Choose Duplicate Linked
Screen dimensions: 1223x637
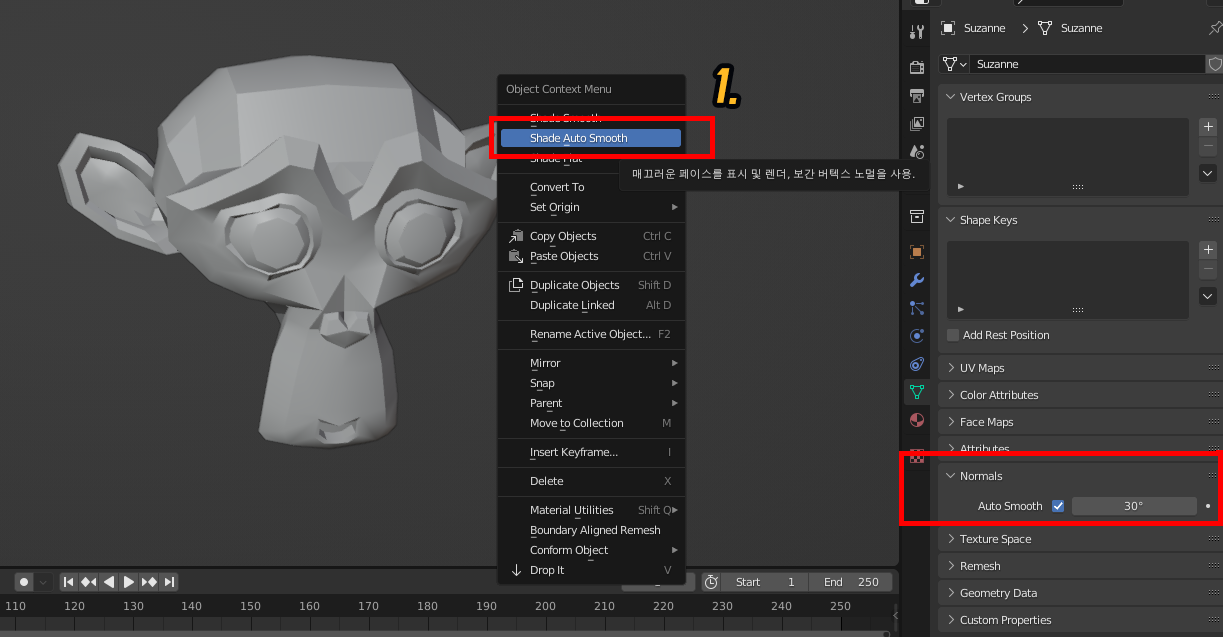(591, 305)
